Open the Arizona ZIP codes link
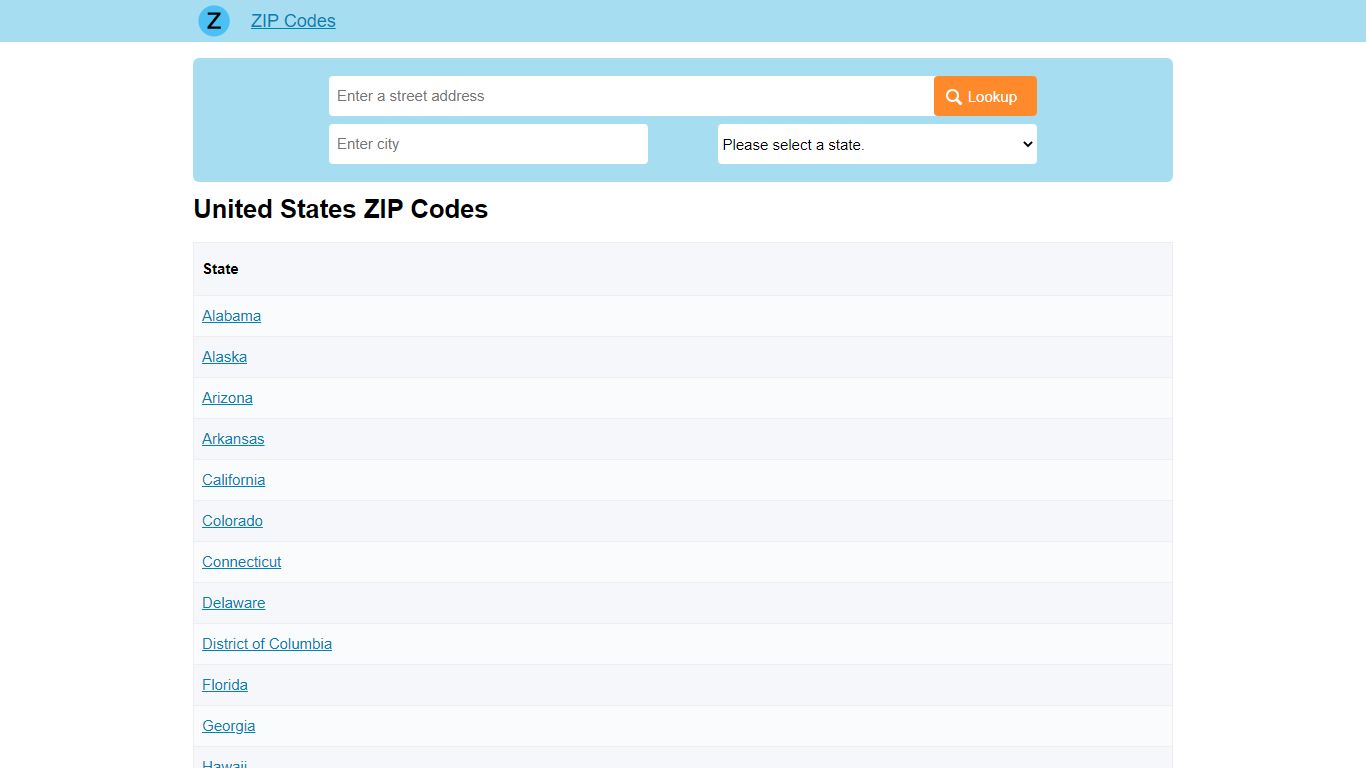Screen dimensions: 1366x768 point(227,398)
